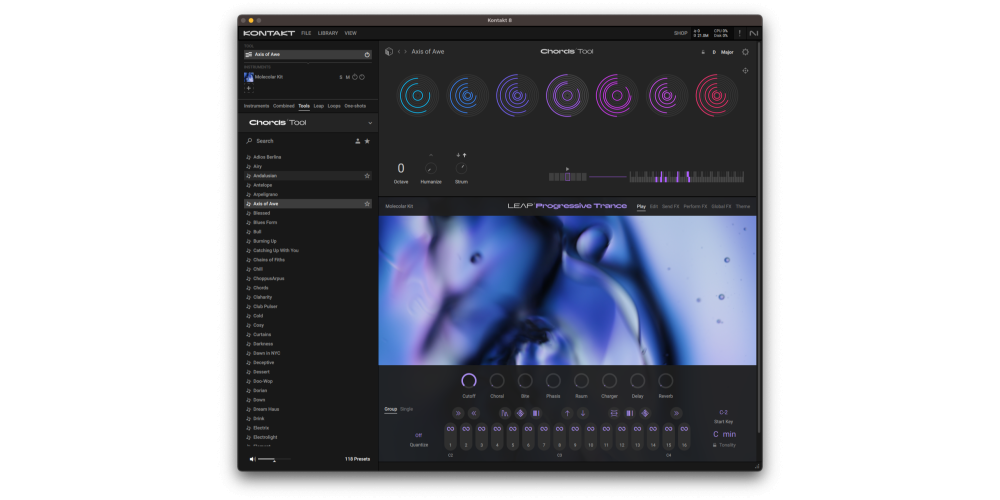Click the strum up arrow
This screenshot has height=500, width=1000.
click(x=464, y=155)
